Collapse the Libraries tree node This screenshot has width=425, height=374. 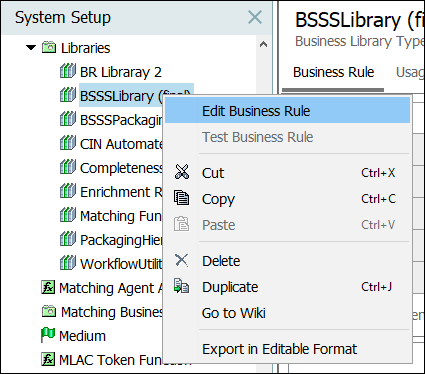[x=31, y=48]
